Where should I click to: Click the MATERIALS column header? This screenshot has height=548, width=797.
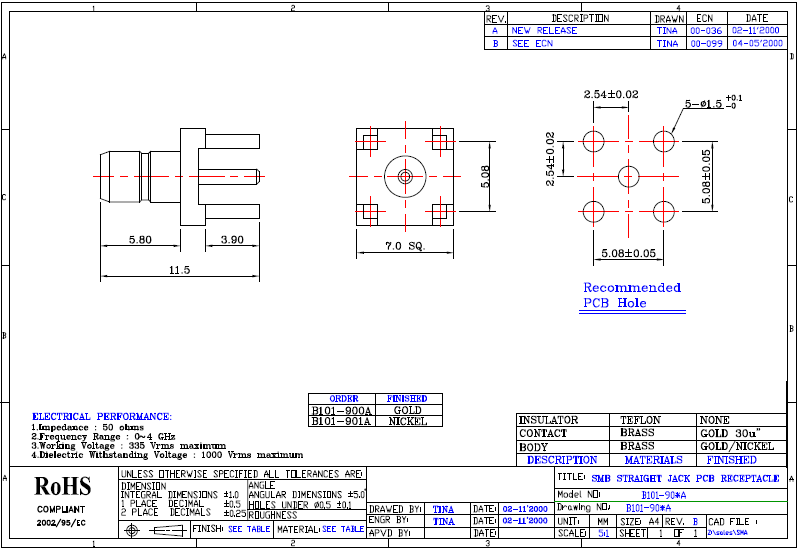tap(653, 460)
